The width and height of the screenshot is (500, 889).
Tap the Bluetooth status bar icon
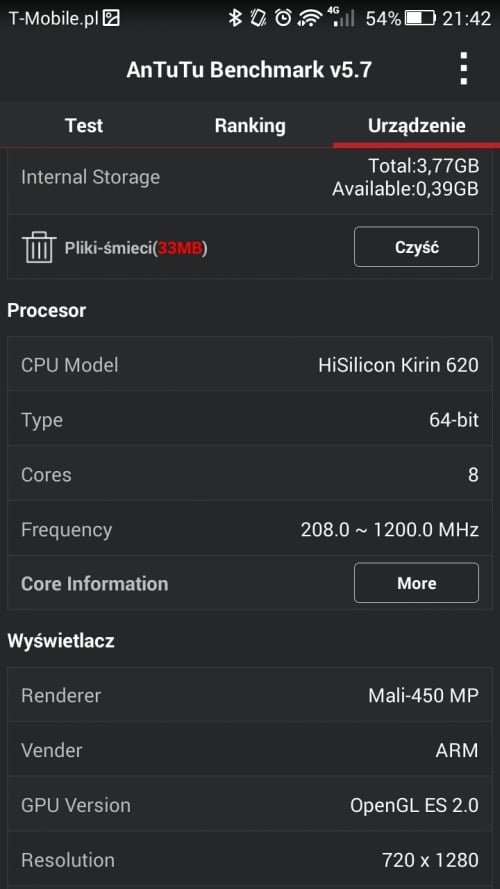point(234,18)
